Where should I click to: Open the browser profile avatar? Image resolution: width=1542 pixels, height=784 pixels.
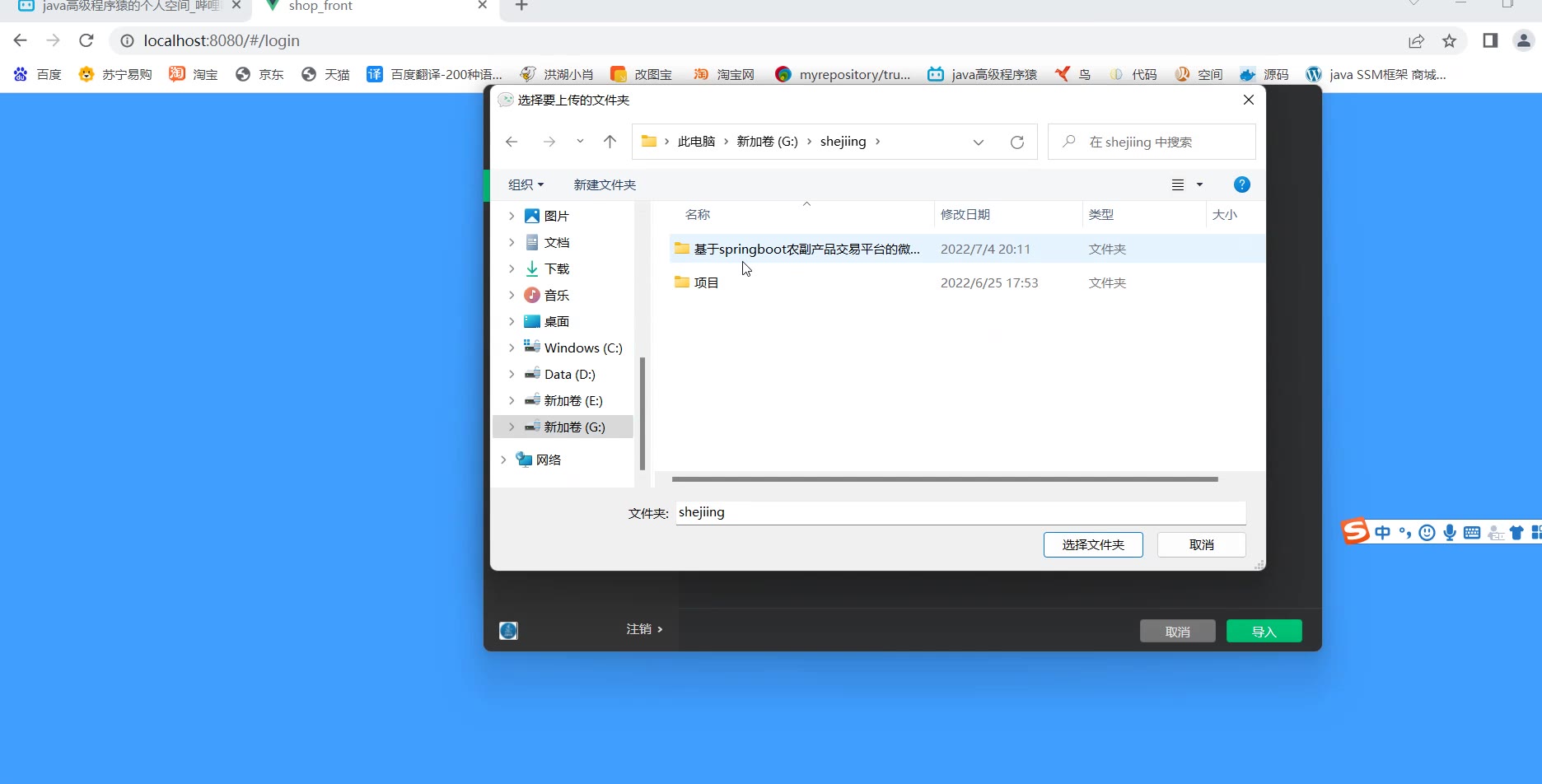coord(1524,40)
